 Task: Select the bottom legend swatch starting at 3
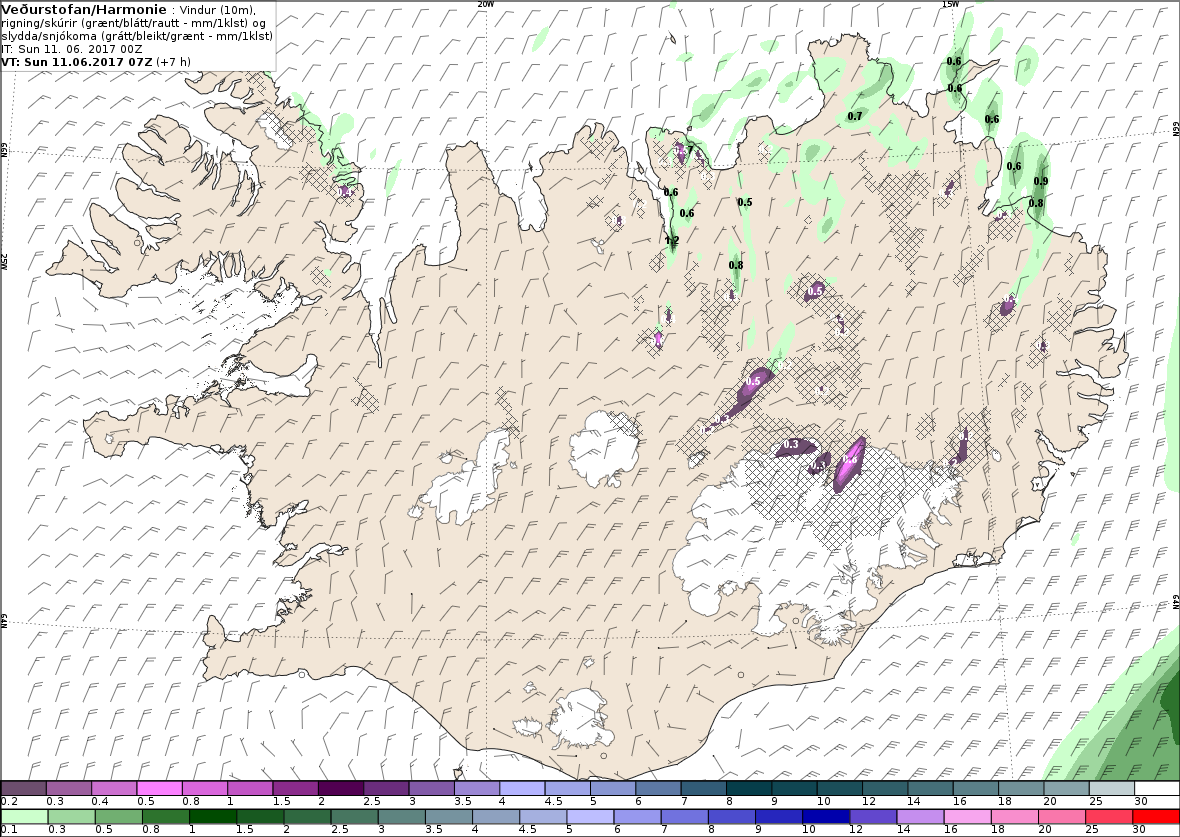(x=402, y=817)
